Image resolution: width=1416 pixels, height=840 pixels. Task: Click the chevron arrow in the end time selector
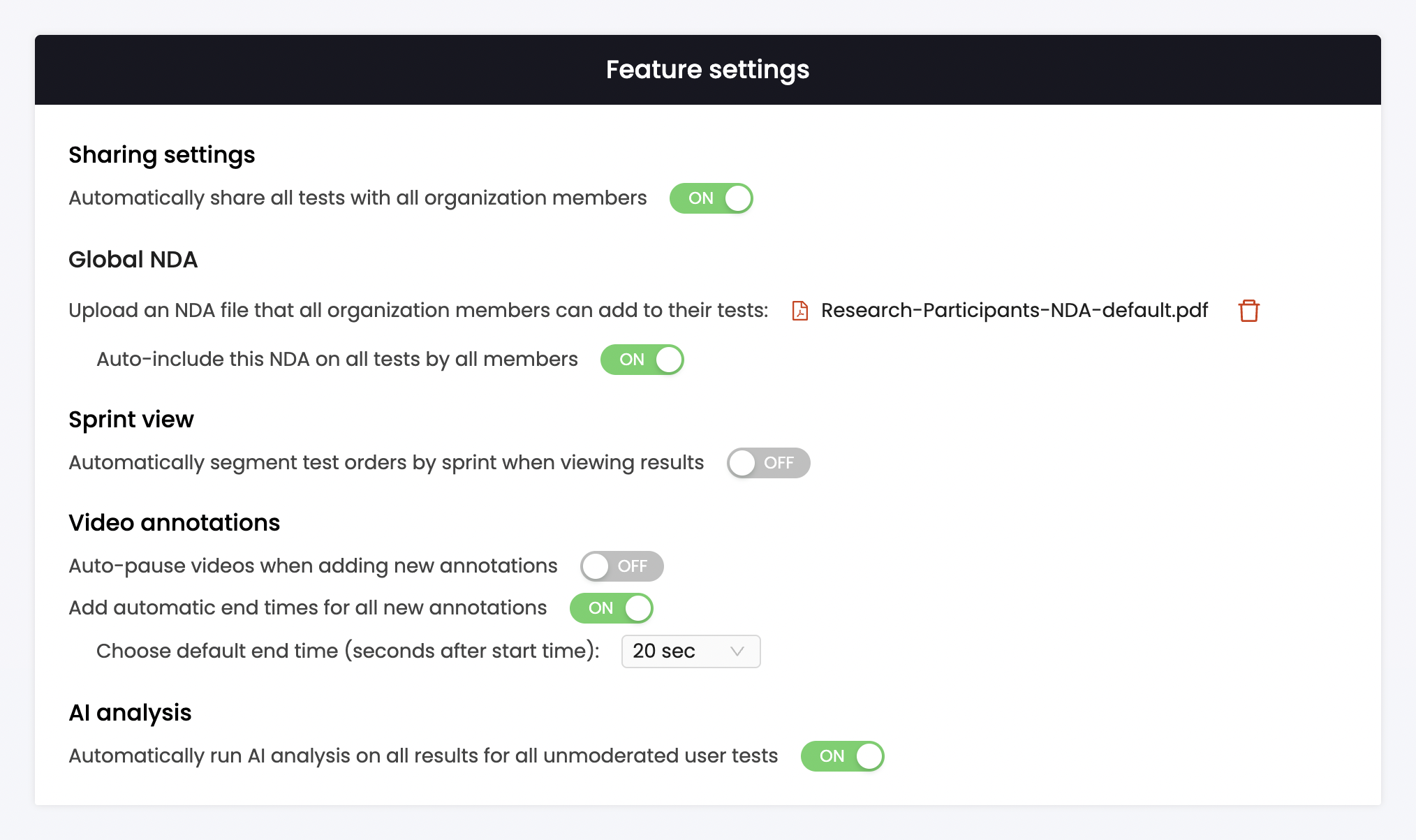click(737, 651)
